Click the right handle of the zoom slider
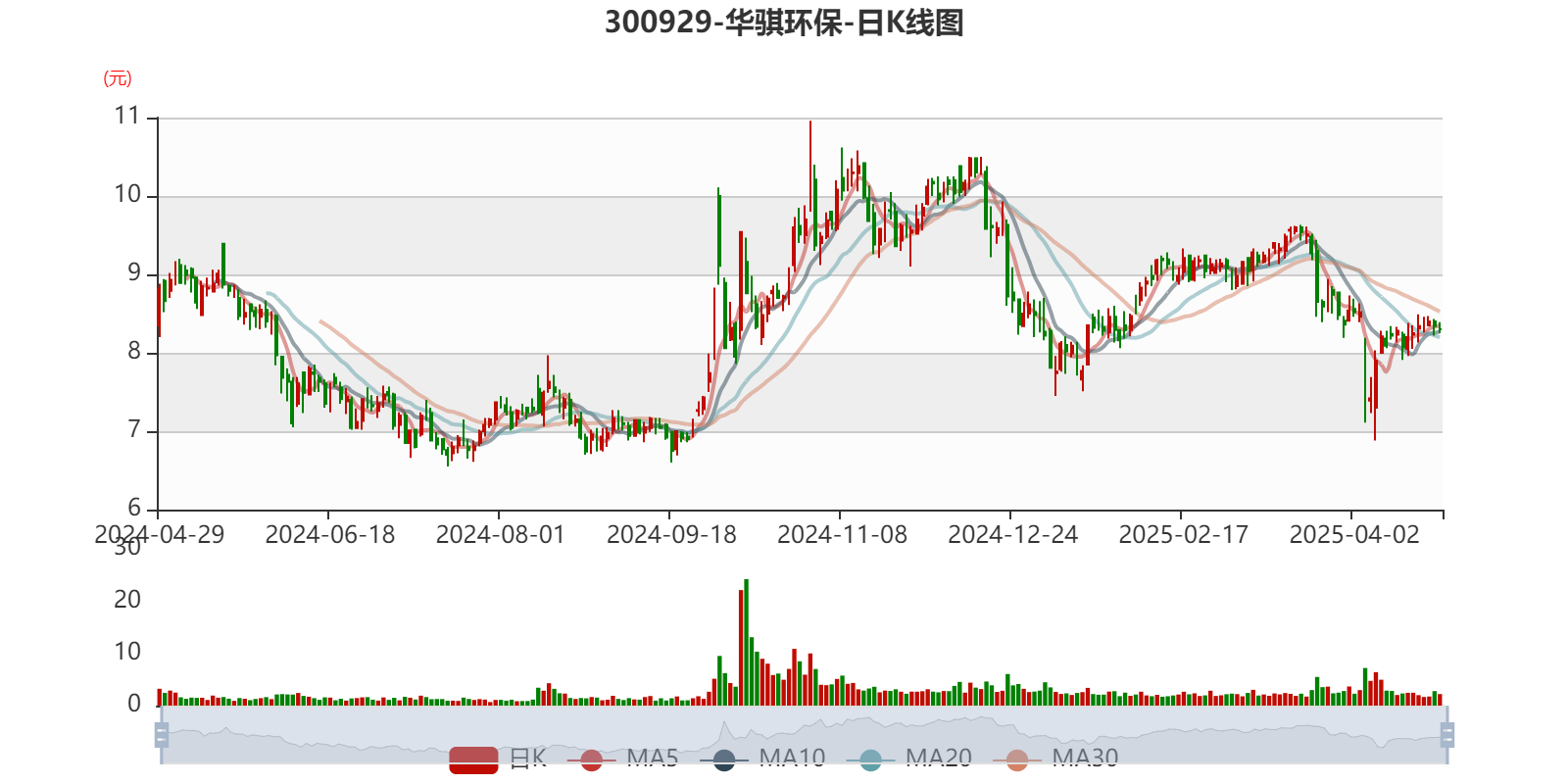Viewport: 1568px width, 784px height. 1447,734
